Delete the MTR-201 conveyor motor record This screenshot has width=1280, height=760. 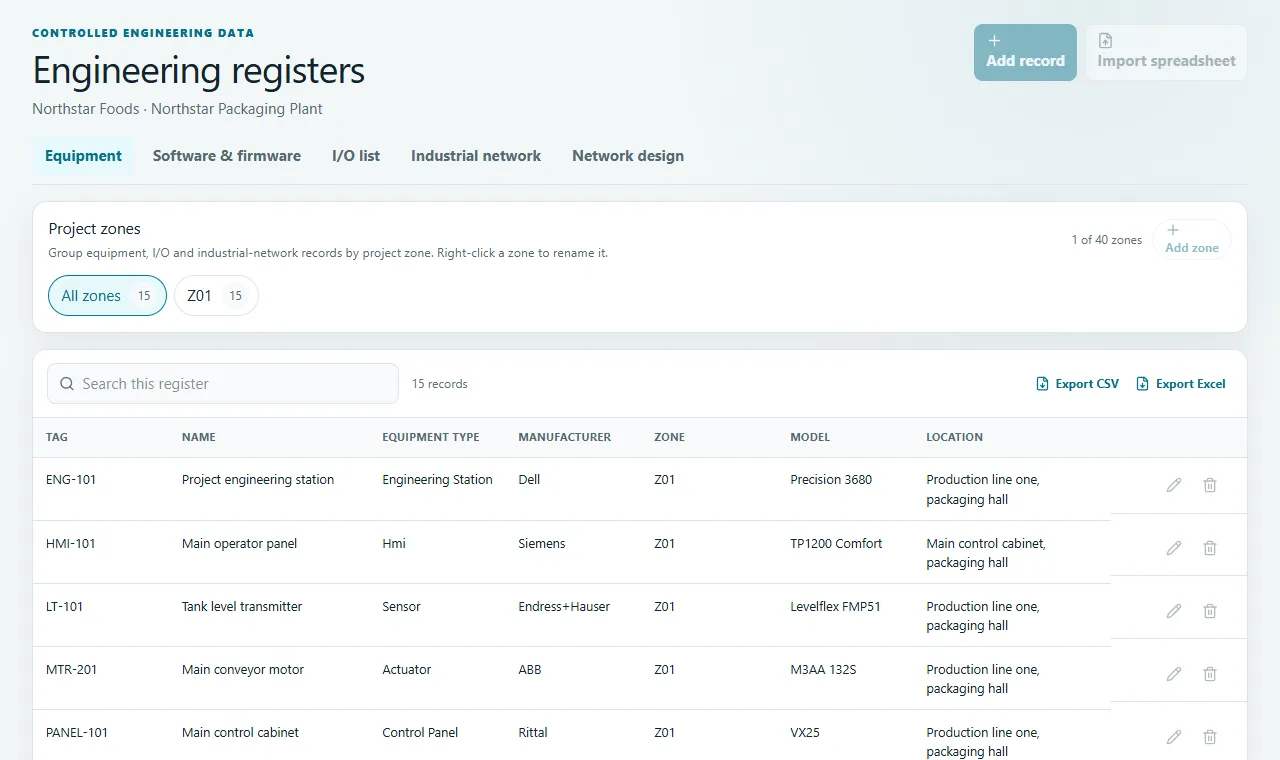click(1210, 674)
